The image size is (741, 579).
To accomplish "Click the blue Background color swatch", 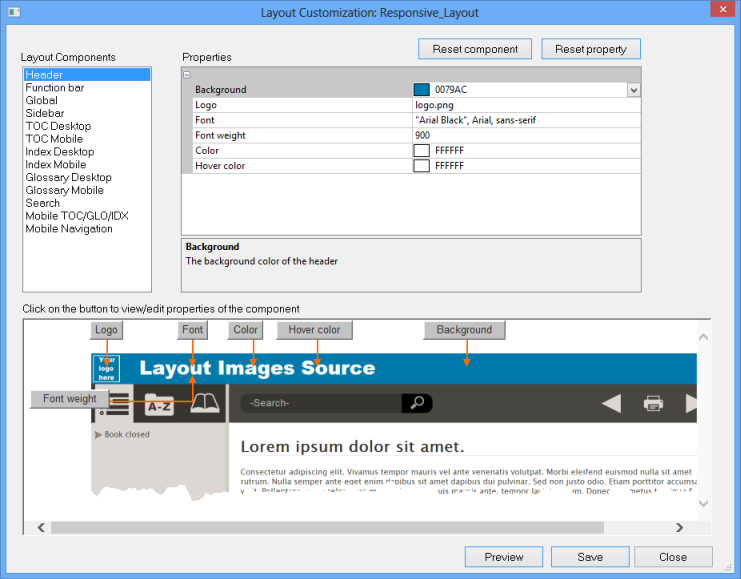I will [x=421, y=90].
